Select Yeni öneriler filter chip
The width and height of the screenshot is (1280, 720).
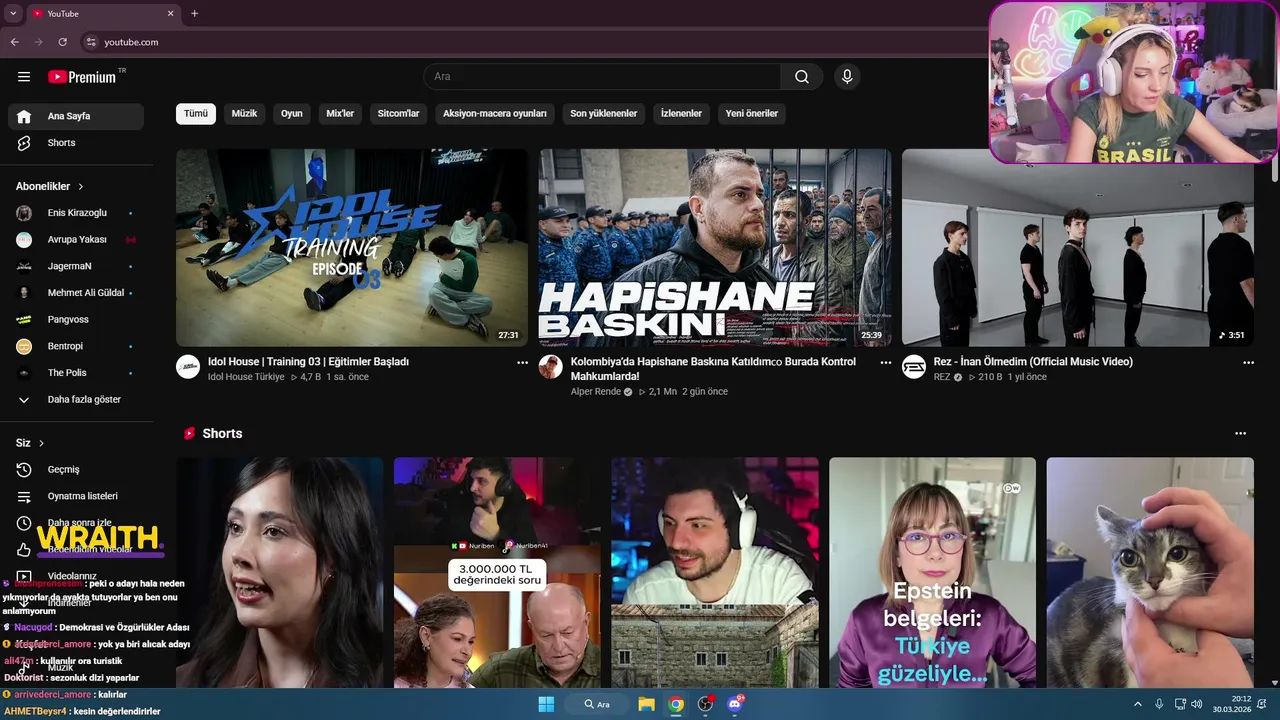(x=752, y=114)
